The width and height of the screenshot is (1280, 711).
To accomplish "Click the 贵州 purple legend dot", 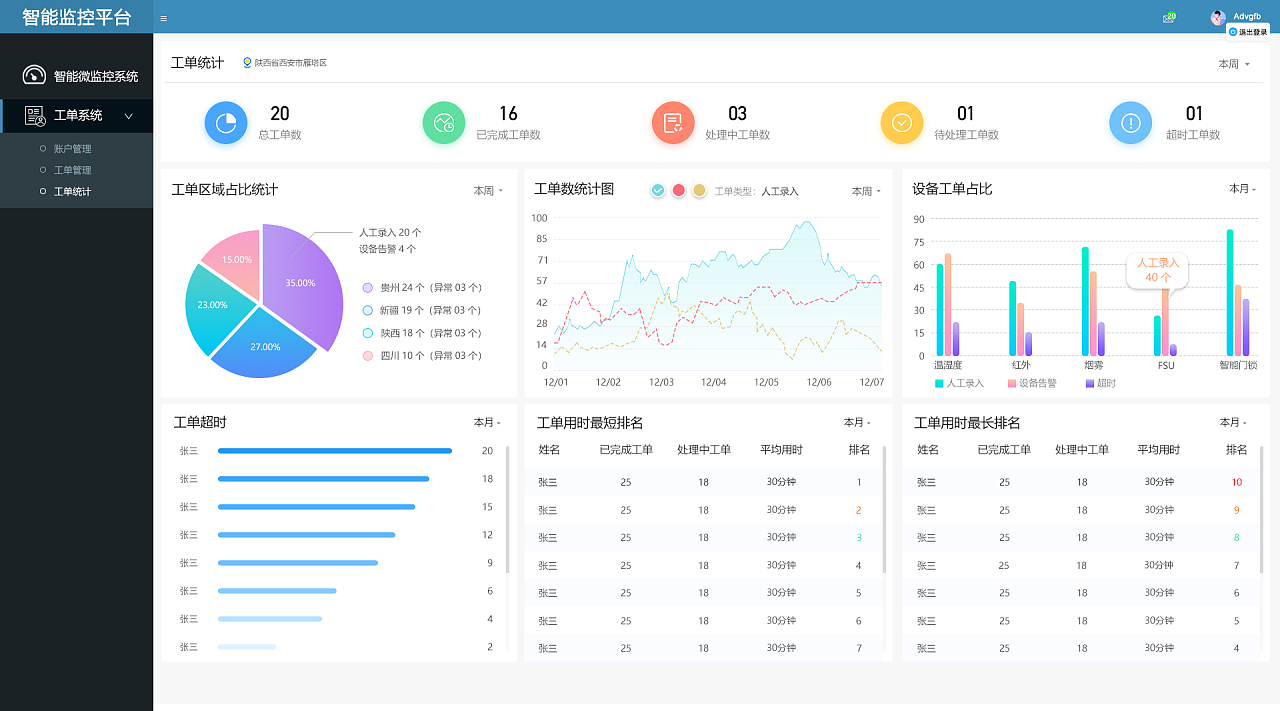I will [368, 288].
